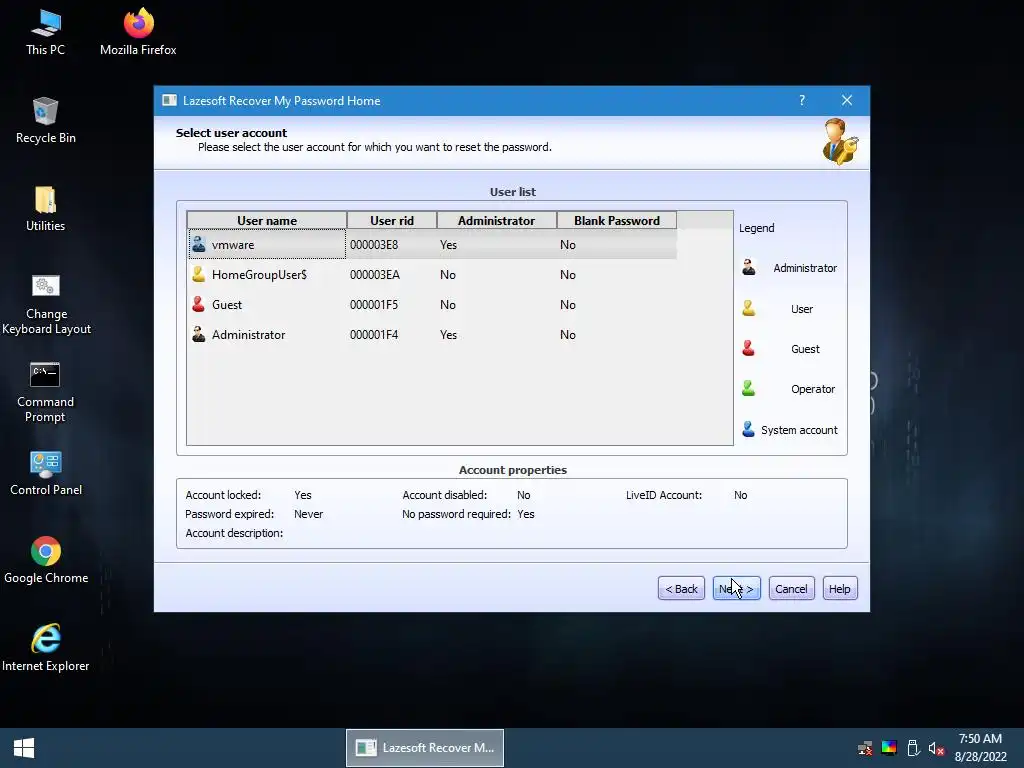Click user rid 000003EA
Screen dimensions: 1024x768
[374, 274]
